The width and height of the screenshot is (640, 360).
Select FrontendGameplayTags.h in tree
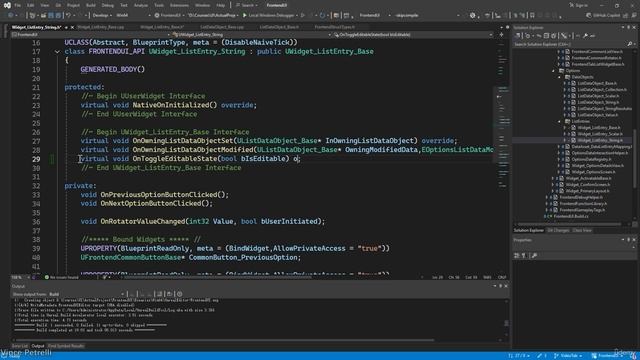tap(582, 210)
